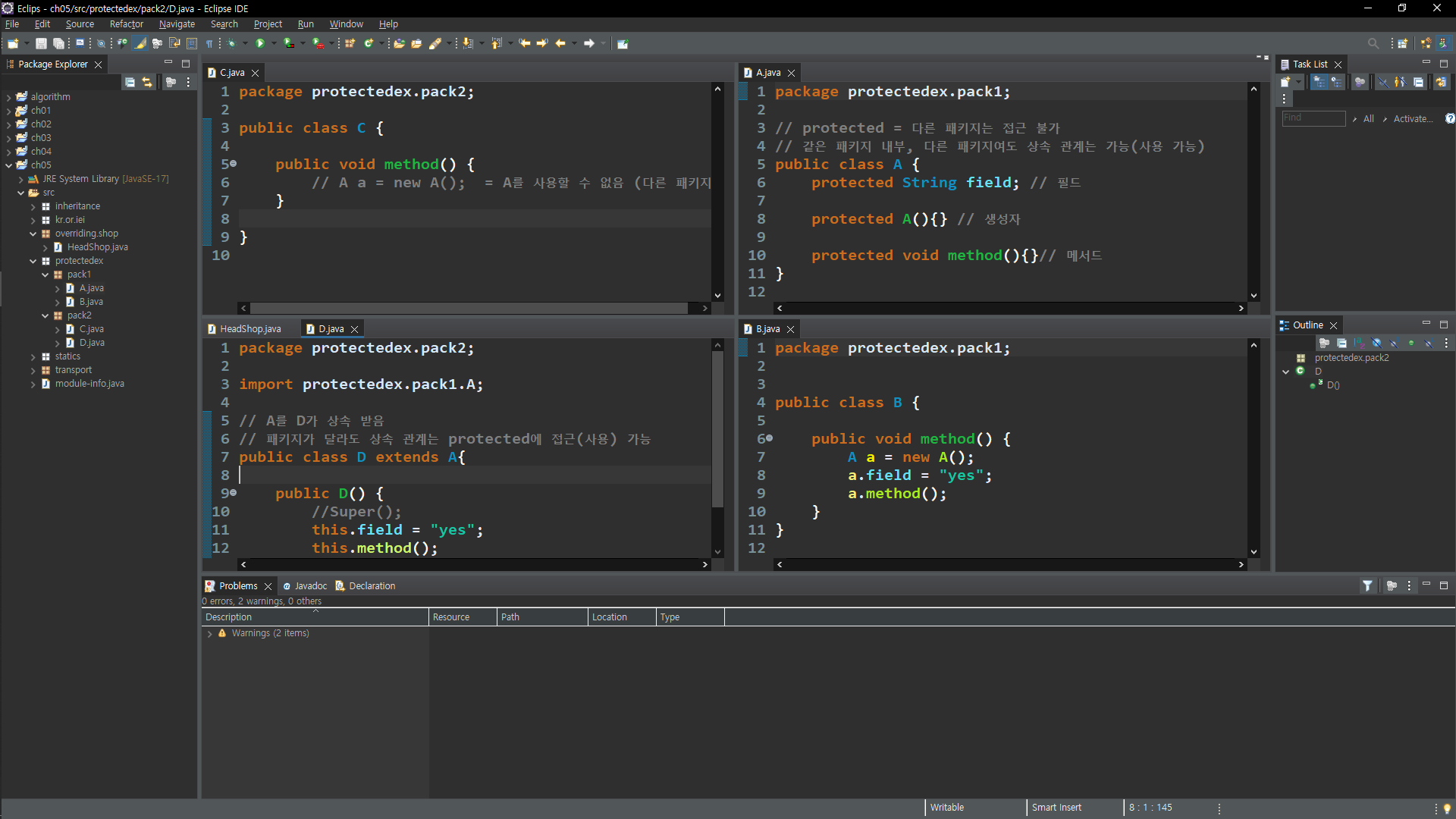Click Synchronize Changed icon in Task List

pos(1440,82)
